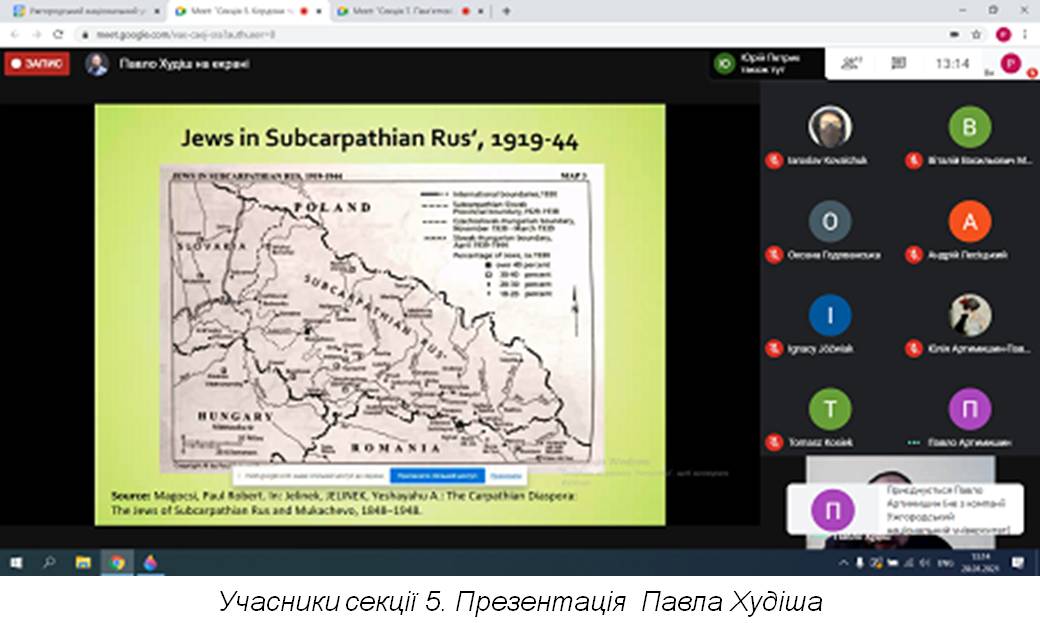This screenshot has width=1040, height=623.
Task: Switch to the first browser tab
Action: (x=86, y=11)
